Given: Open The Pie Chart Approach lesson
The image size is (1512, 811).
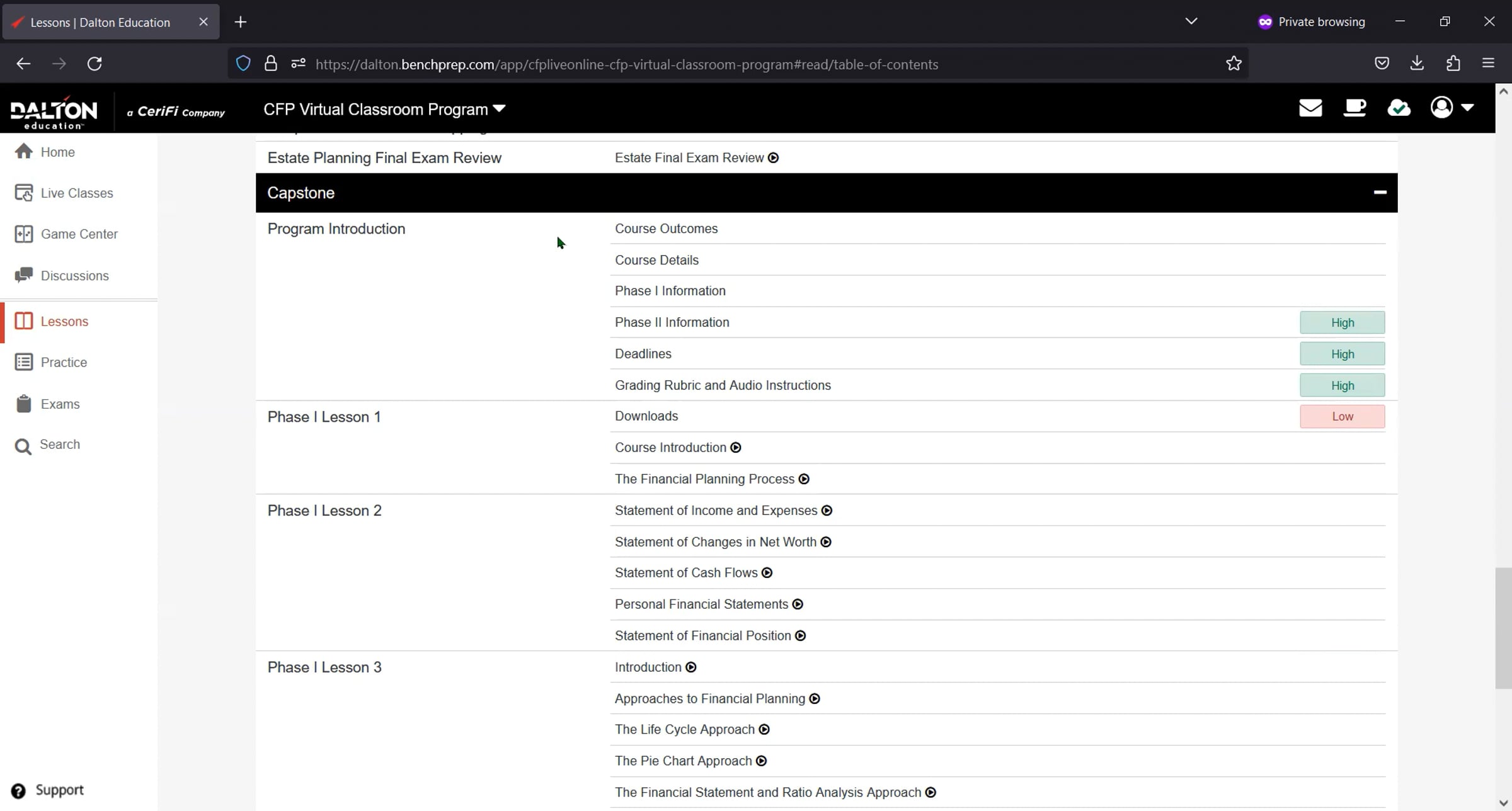Looking at the screenshot, I should click(x=684, y=761).
